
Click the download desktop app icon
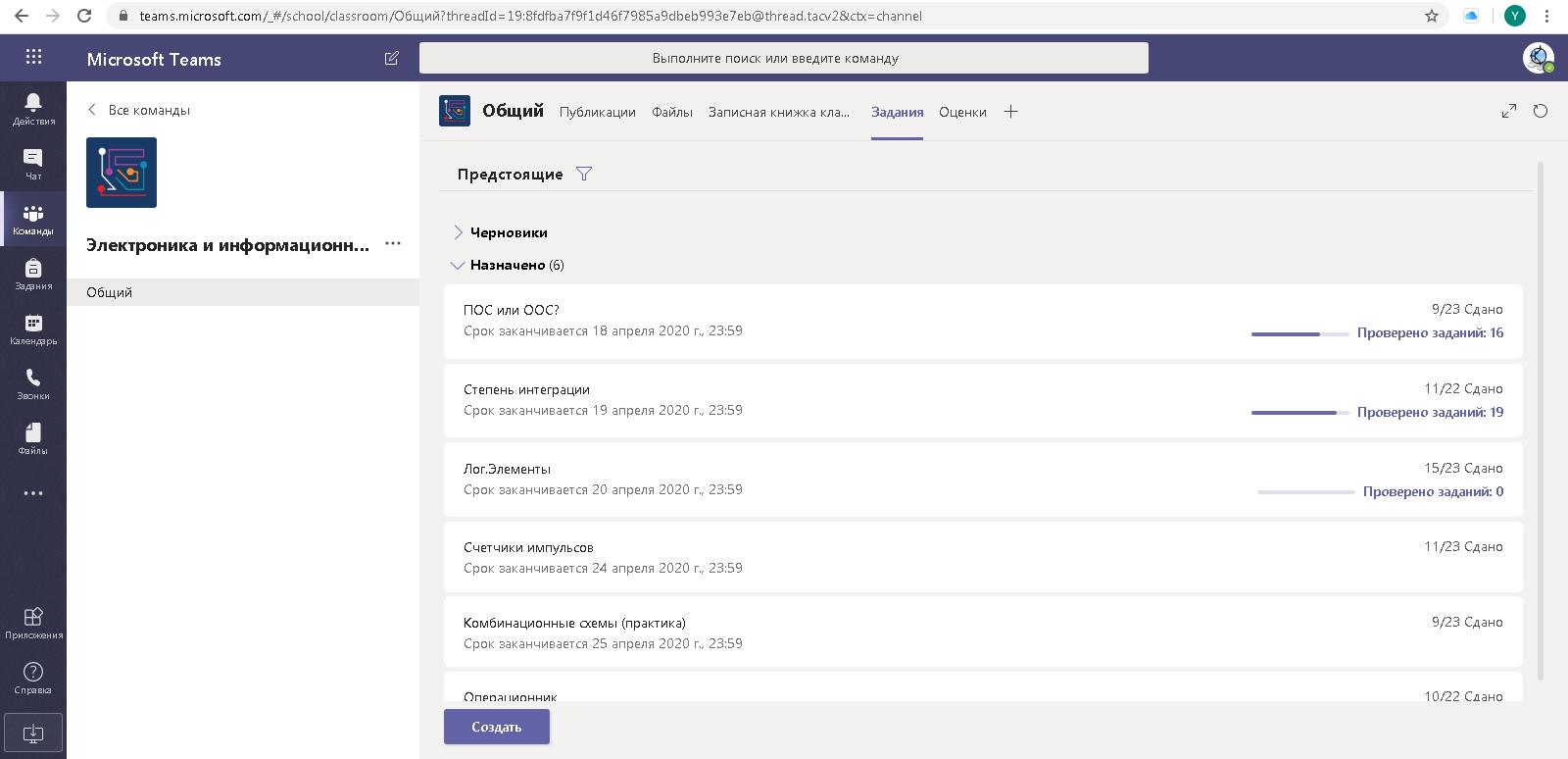click(33, 733)
